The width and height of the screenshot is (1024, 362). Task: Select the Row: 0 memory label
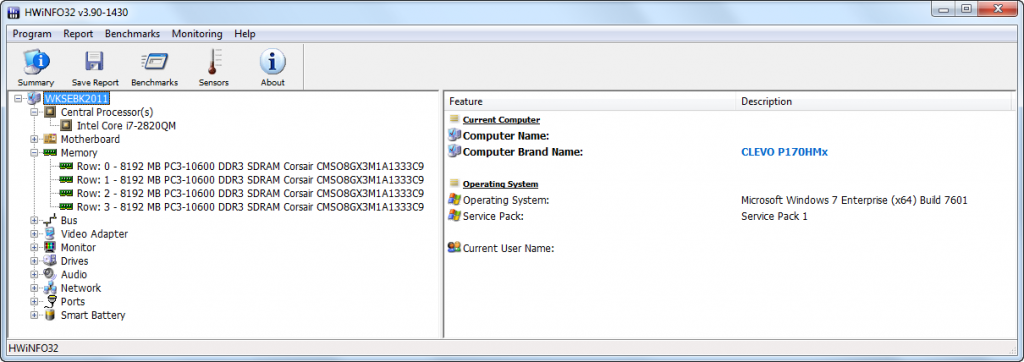point(250,166)
